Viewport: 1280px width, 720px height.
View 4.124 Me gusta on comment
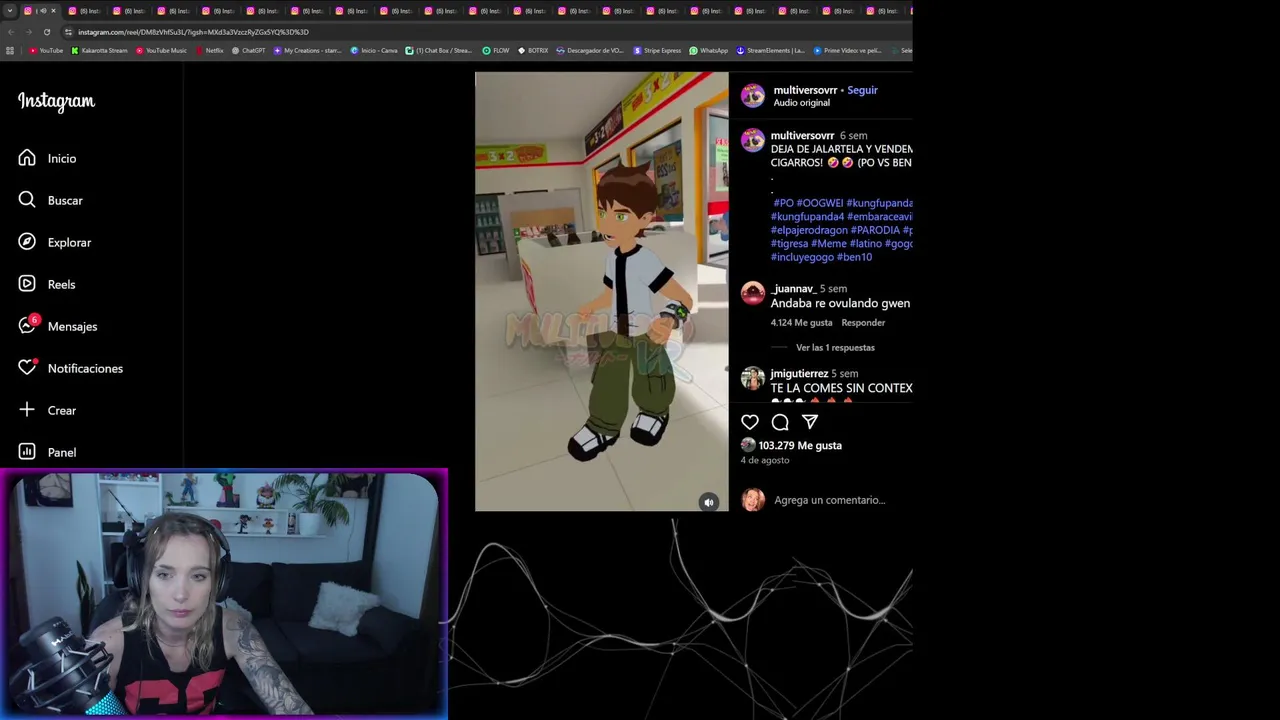click(801, 323)
